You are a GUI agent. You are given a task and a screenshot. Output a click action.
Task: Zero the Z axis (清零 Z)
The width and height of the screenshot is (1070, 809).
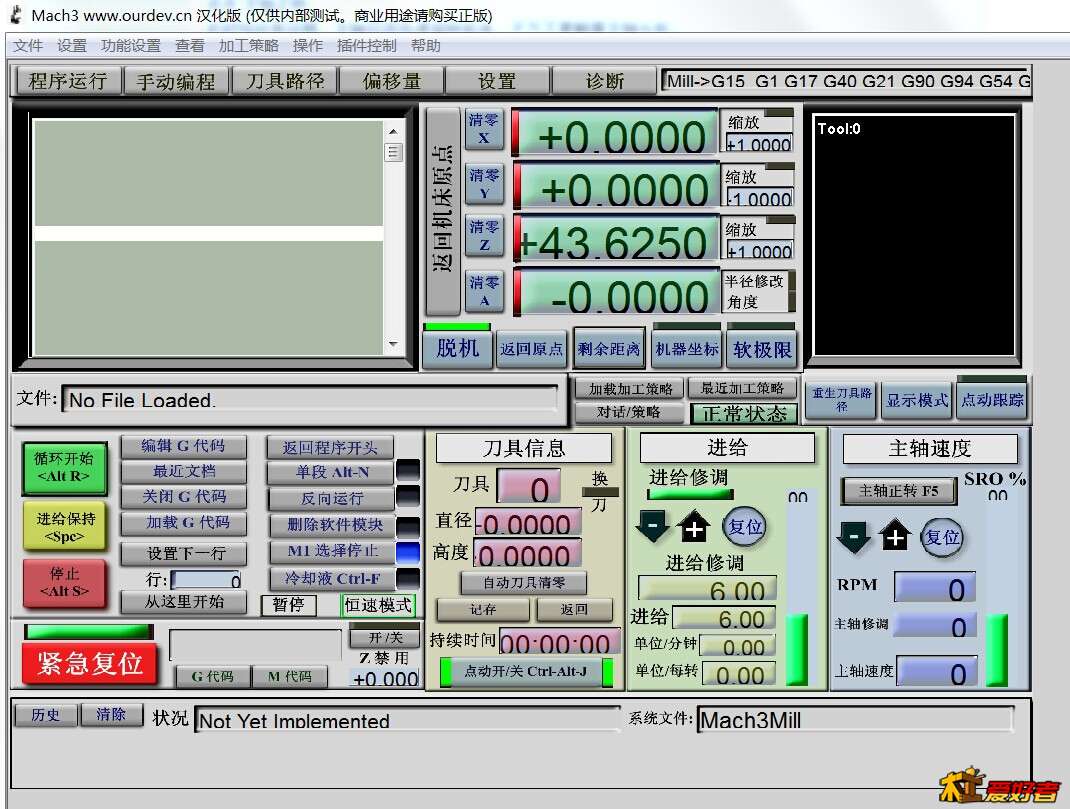point(483,235)
